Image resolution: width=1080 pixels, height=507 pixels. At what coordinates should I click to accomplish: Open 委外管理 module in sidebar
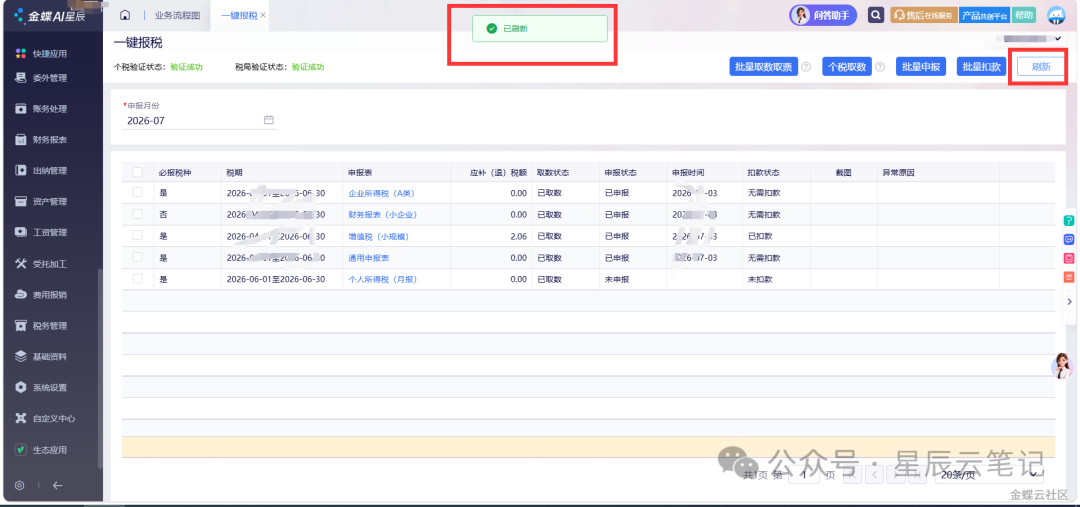pyautogui.click(x=41, y=78)
